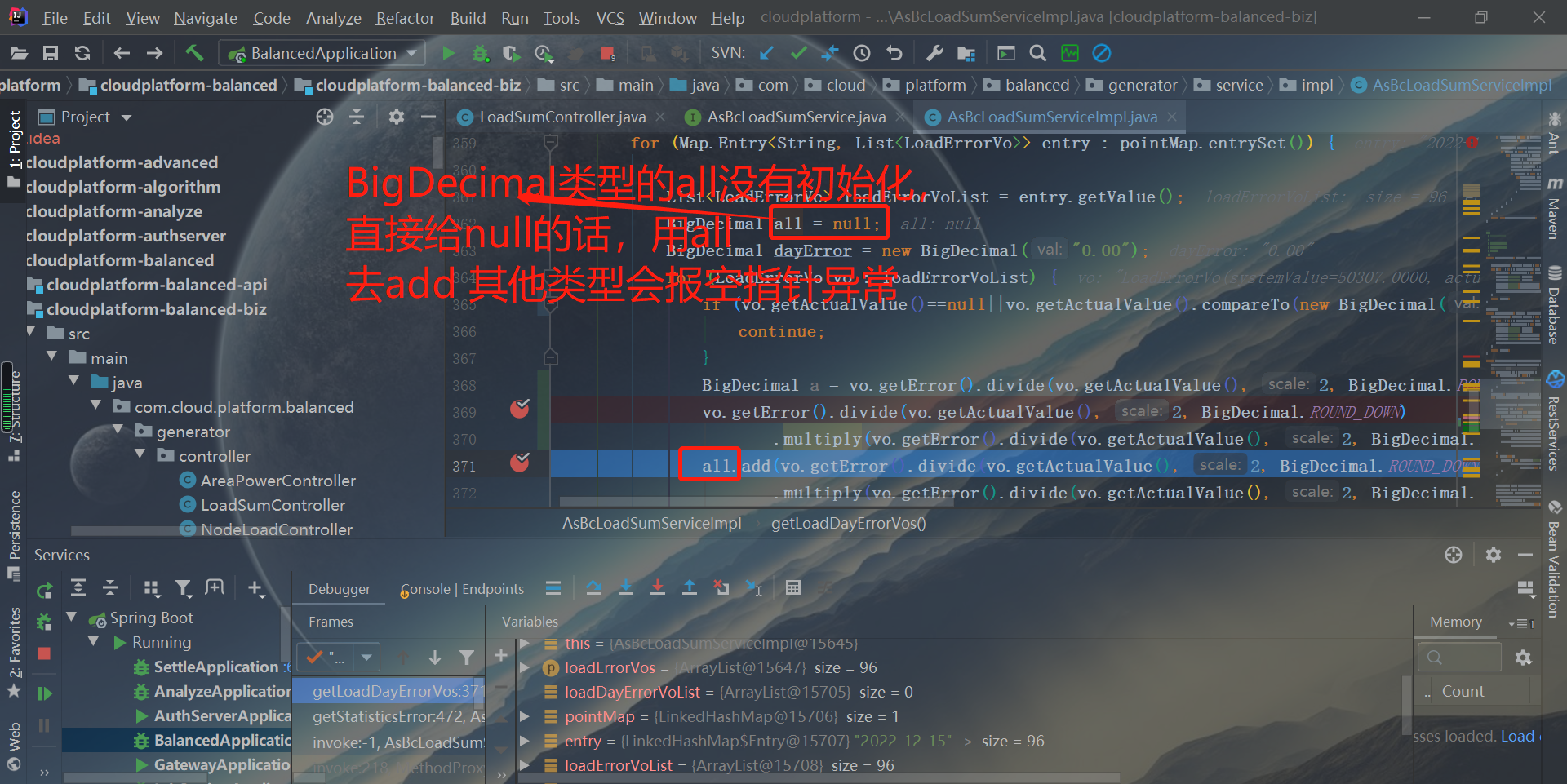Image resolution: width=1567 pixels, height=784 pixels.
Task: Click the debugger Step Into icon
Action: coord(626,588)
